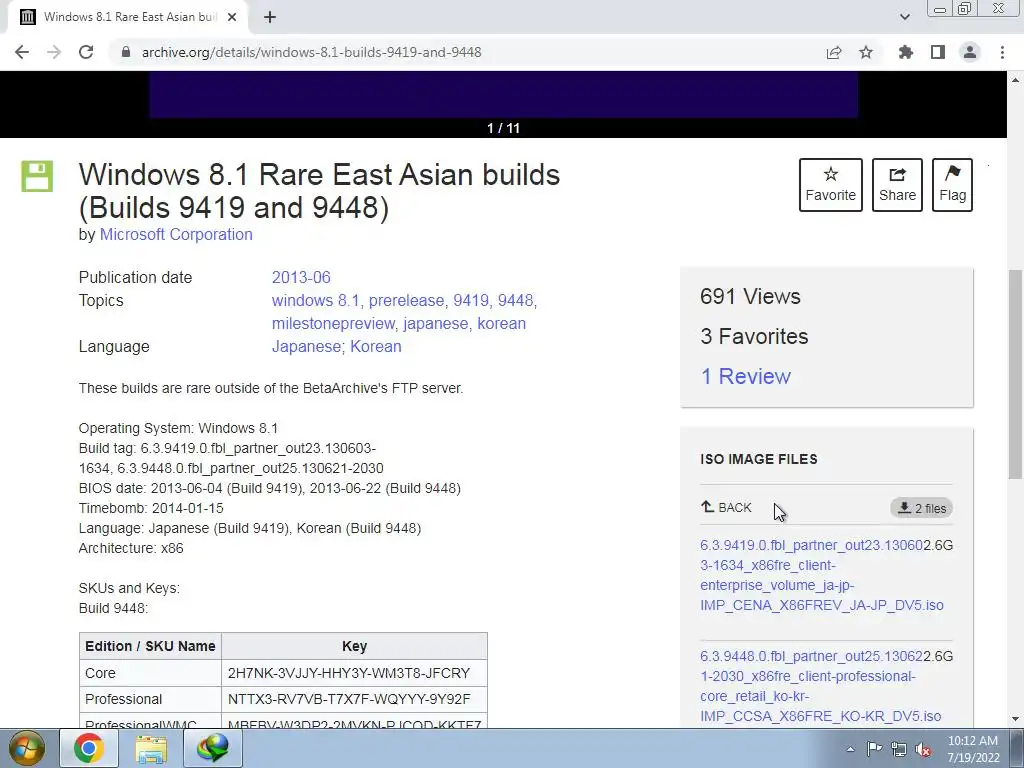Screen dimensions: 1024x768
Task: Click the Chrome taskbar icon
Action: tap(89, 748)
